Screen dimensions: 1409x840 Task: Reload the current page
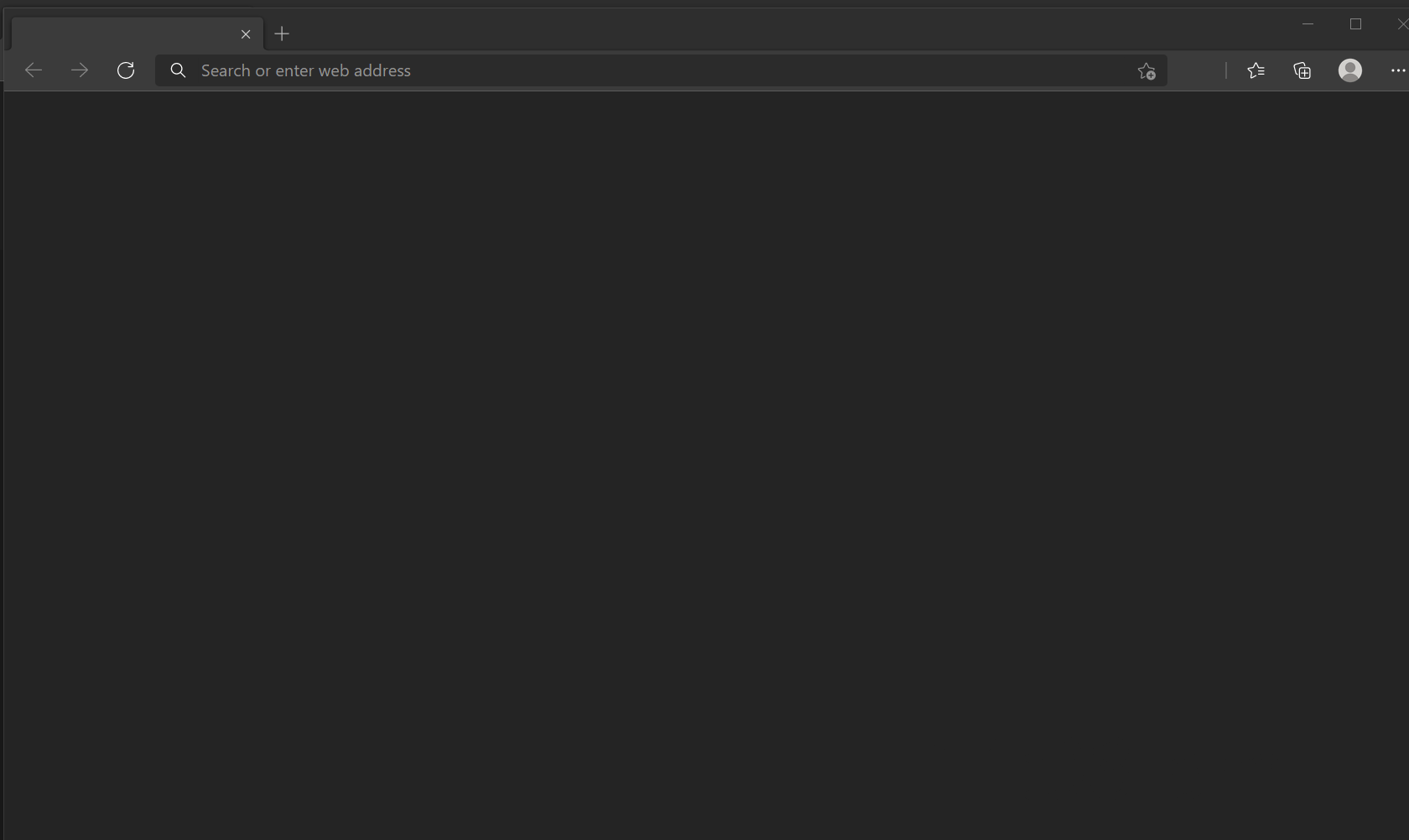click(126, 70)
